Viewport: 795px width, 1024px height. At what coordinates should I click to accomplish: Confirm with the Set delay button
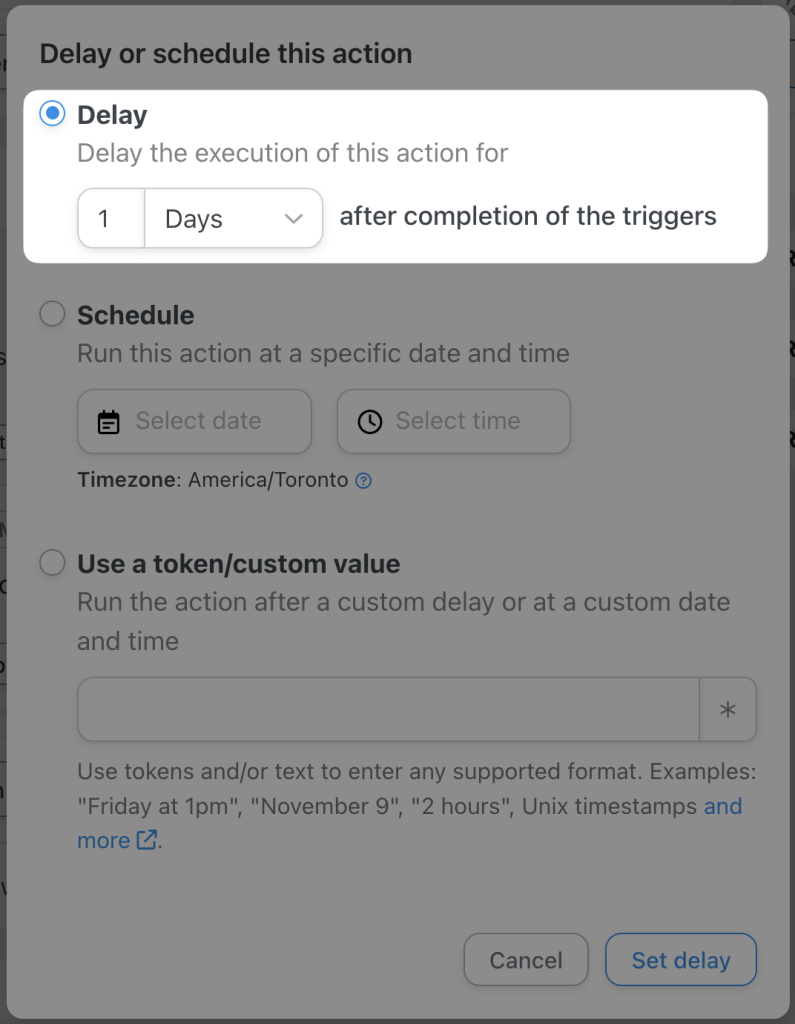[x=681, y=959]
